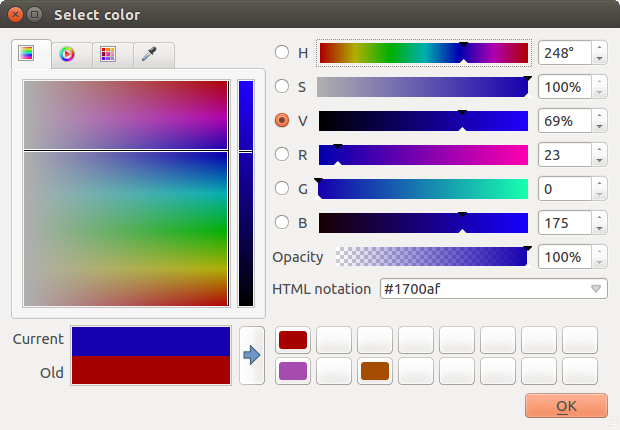This screenshot has width=620, height=430.
Task: Open the HTML notation dropdown
Action: point(596,289)
